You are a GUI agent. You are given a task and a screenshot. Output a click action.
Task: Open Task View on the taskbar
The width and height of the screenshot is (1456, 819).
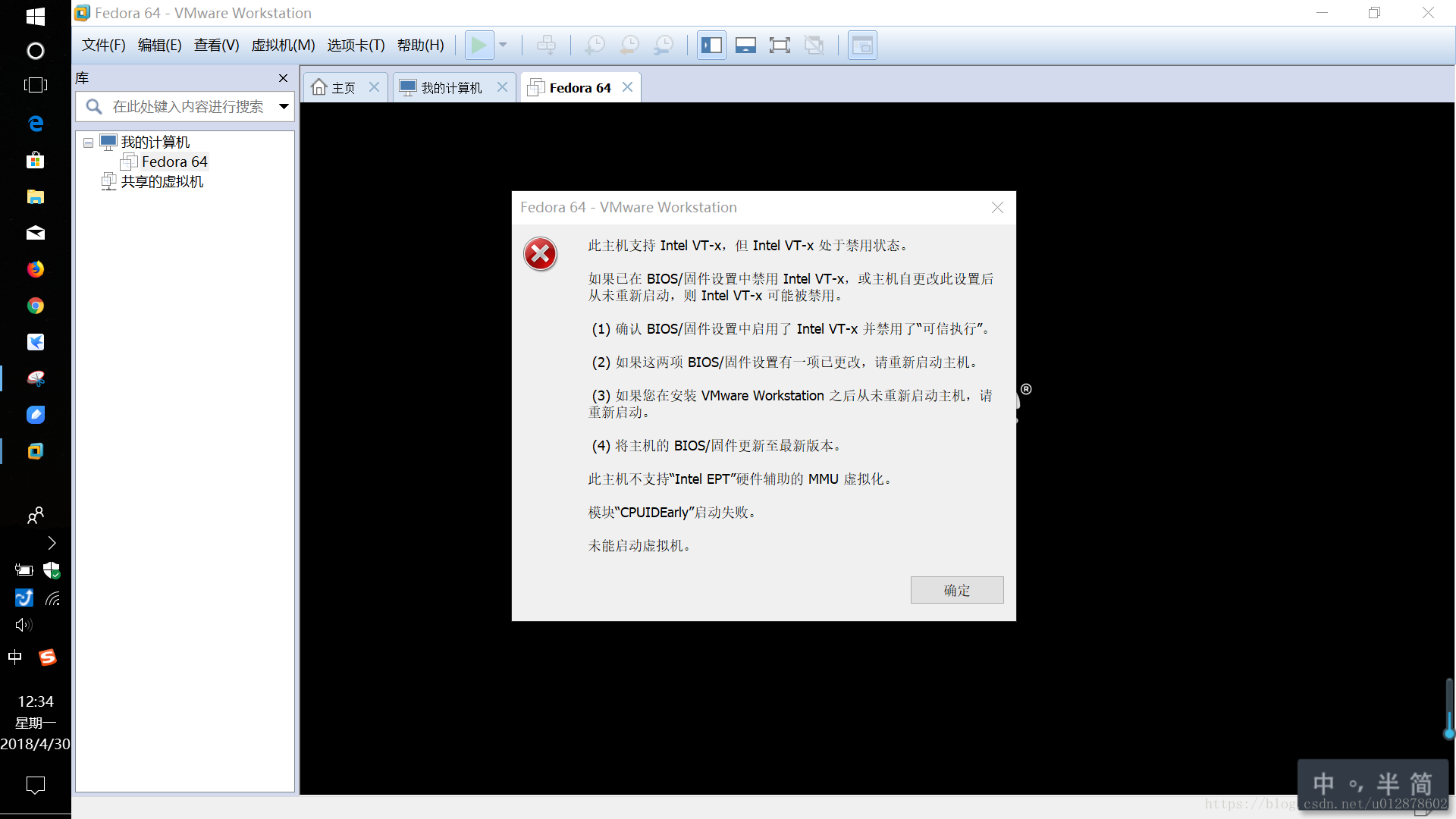(35, 85)
